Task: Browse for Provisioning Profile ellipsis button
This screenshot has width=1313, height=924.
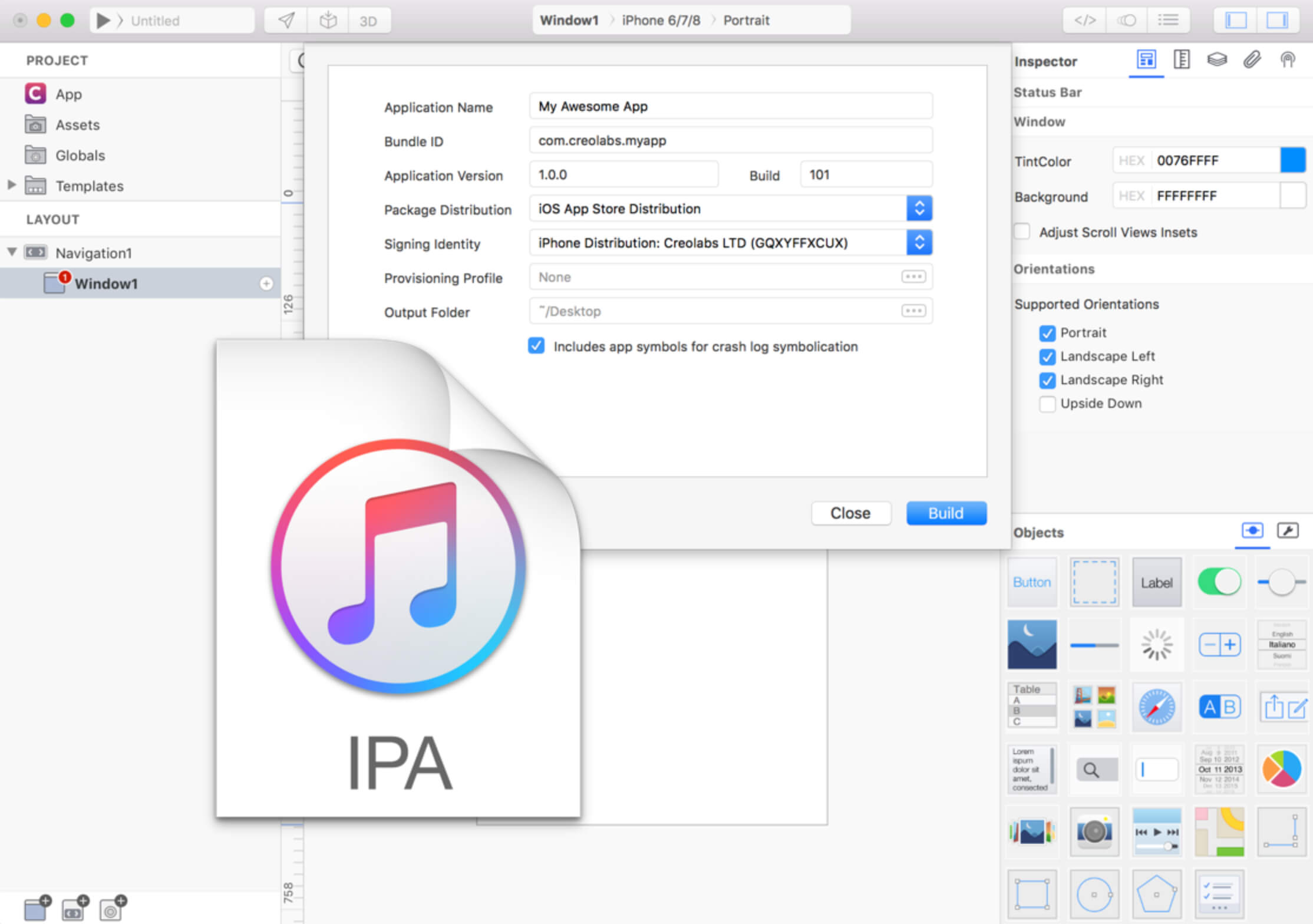Action: click(x=913, y=277)
